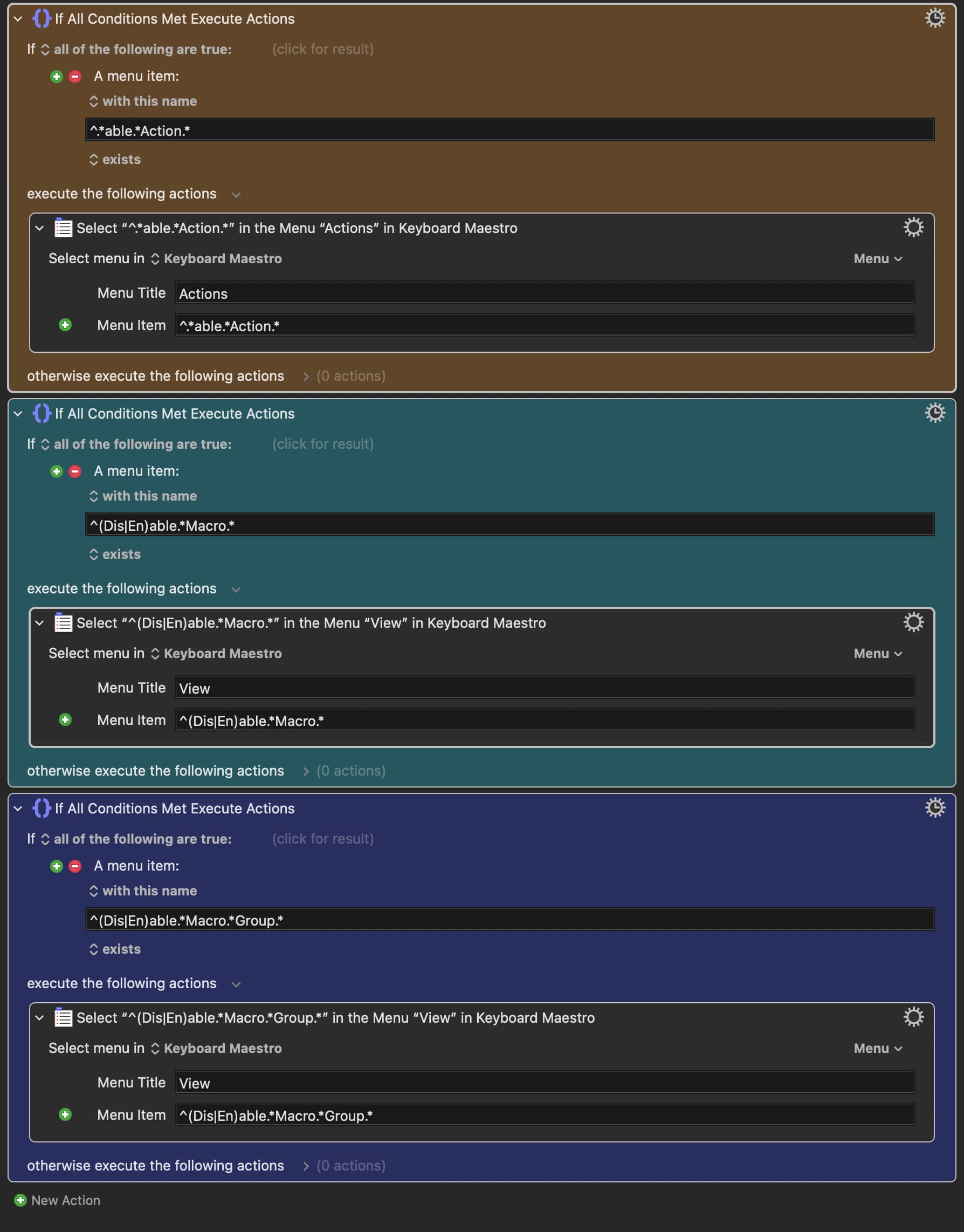Remove menu item condition in teal action
Image resolution: width=964 pixels, height=1232 pixels.
tap(75, 471)
